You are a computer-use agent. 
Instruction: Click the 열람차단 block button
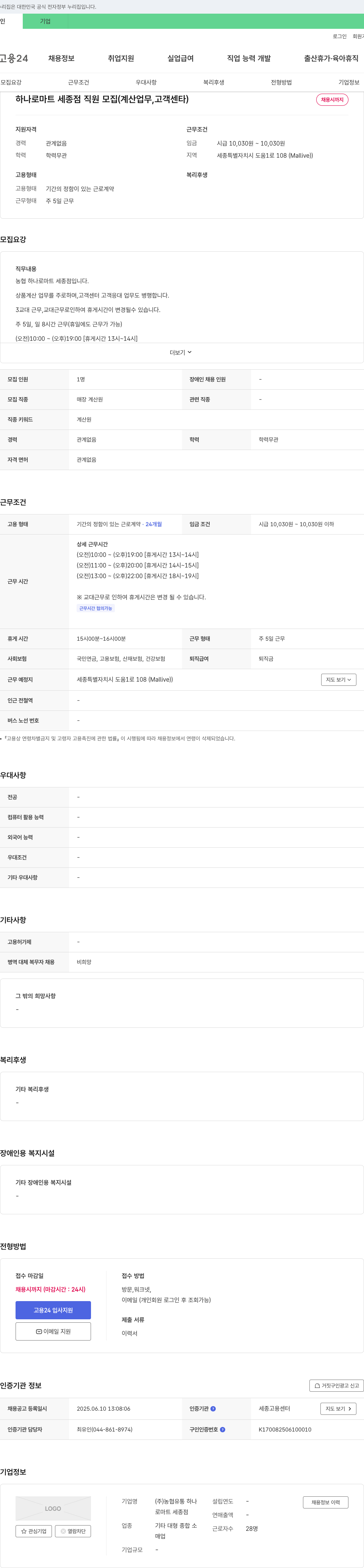73,1531
